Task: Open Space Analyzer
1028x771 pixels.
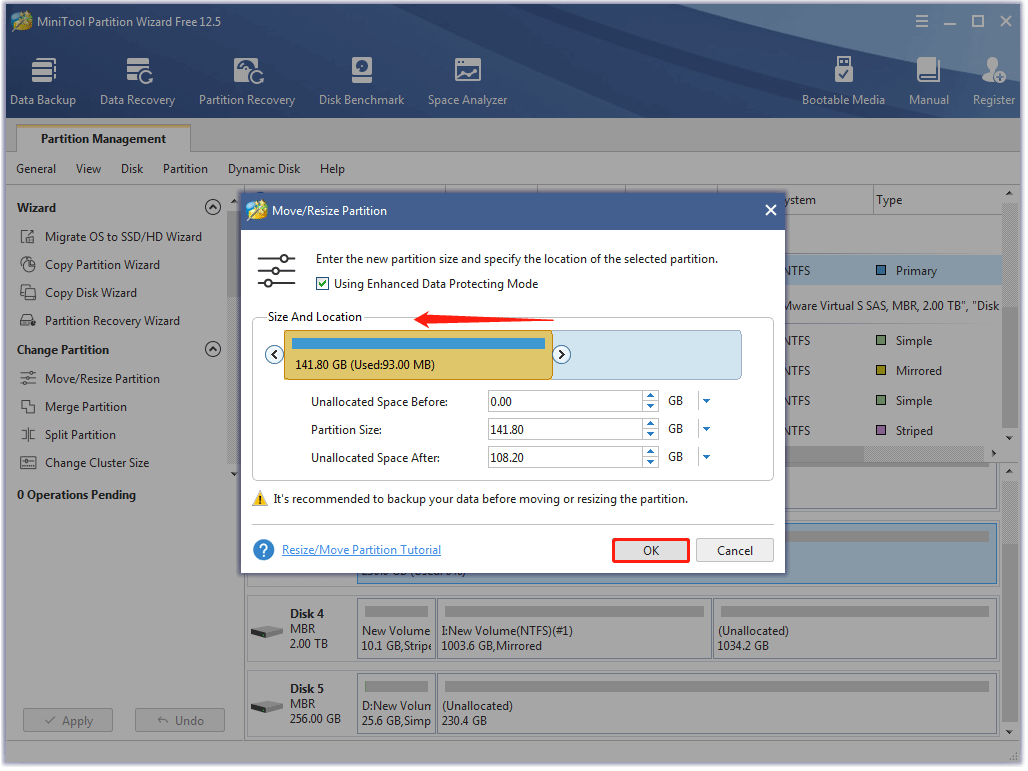Action: (467, 82)
